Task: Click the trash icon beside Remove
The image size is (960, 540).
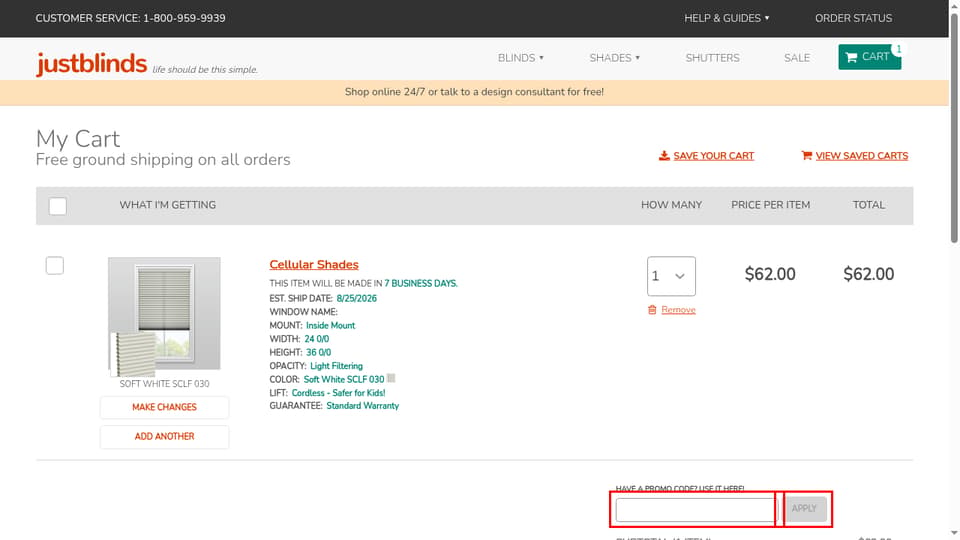Action: (x=652, y=310)
